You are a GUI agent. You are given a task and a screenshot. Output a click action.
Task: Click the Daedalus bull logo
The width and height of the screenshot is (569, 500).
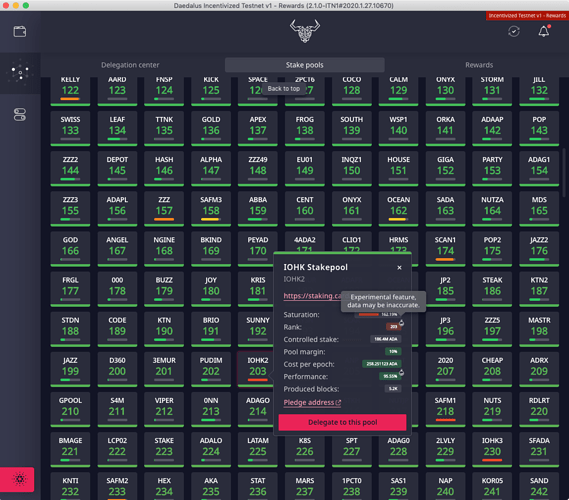(304, 31)
